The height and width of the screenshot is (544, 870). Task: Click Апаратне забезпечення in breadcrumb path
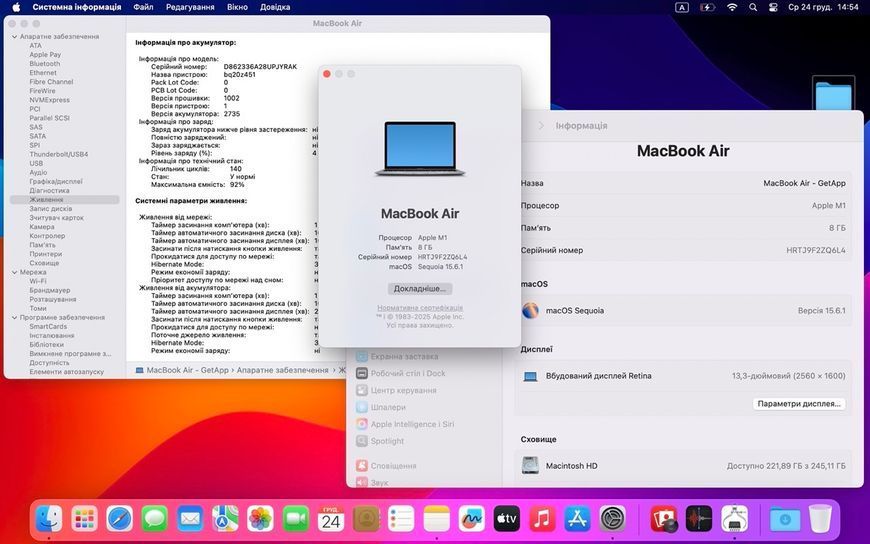pyautogui.click(x=282, y=370)
